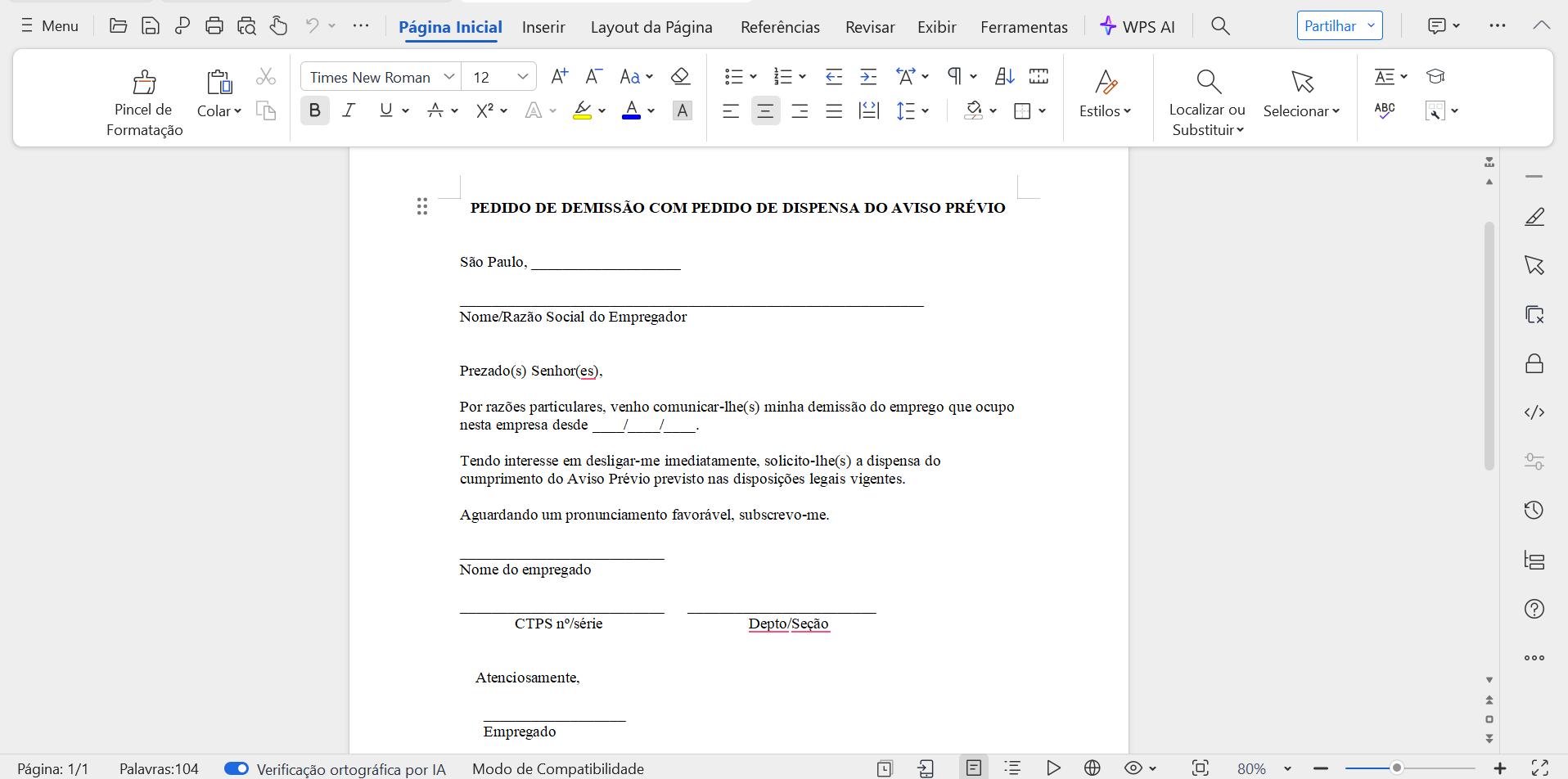The width and height of the screenshot is (1568, 779).
Task: Activate the Pincel de Formatação tool
Action: click(144, 98)
